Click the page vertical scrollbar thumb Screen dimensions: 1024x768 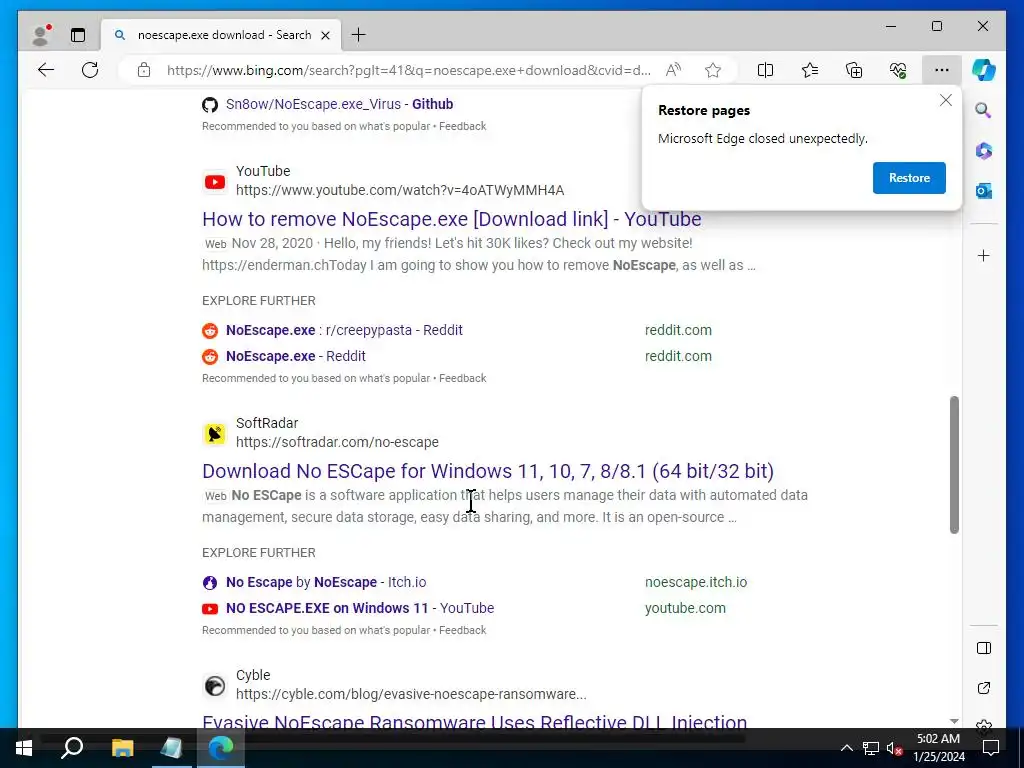pyautogui.click(x=954, y=464)
